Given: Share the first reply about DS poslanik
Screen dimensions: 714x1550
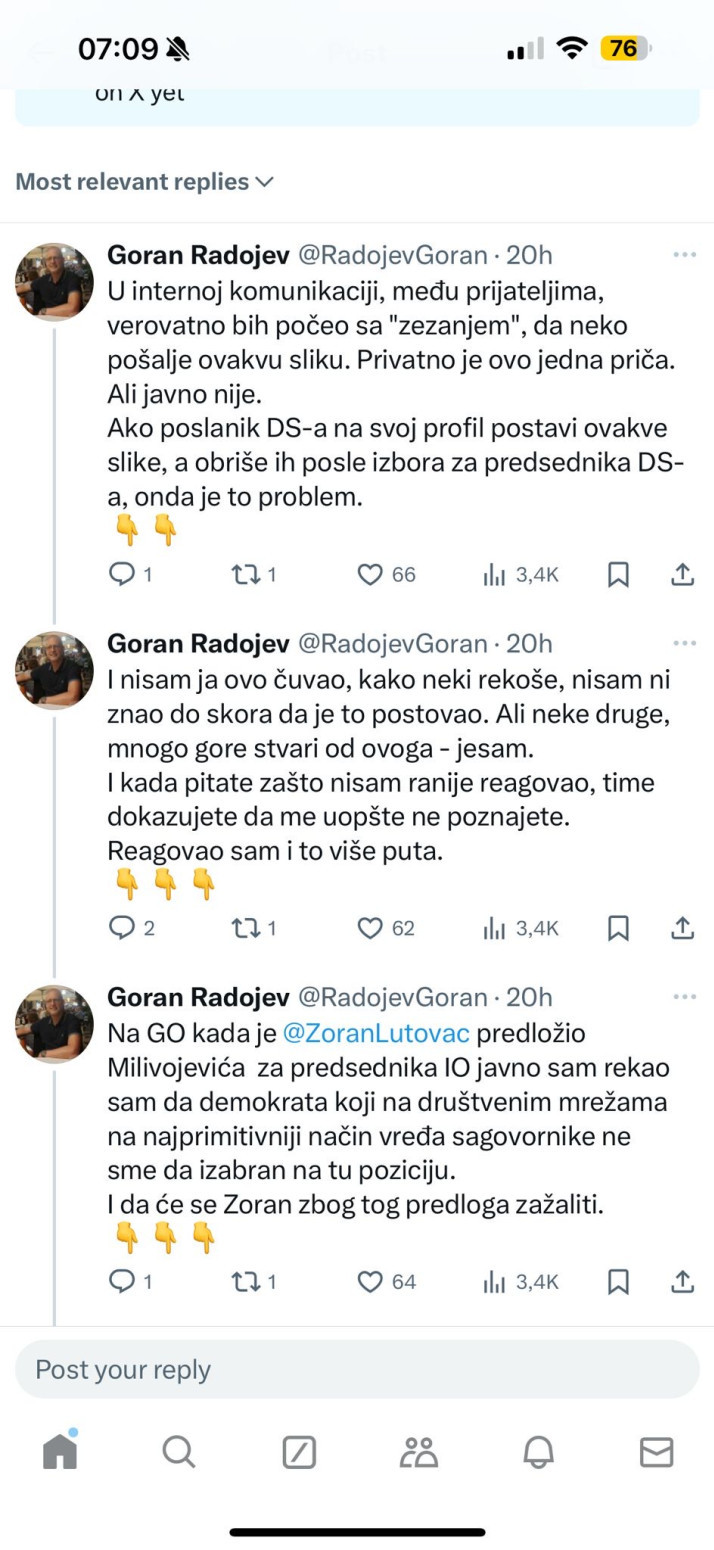Looking at the screenshot, I should [x=682, y=574].
